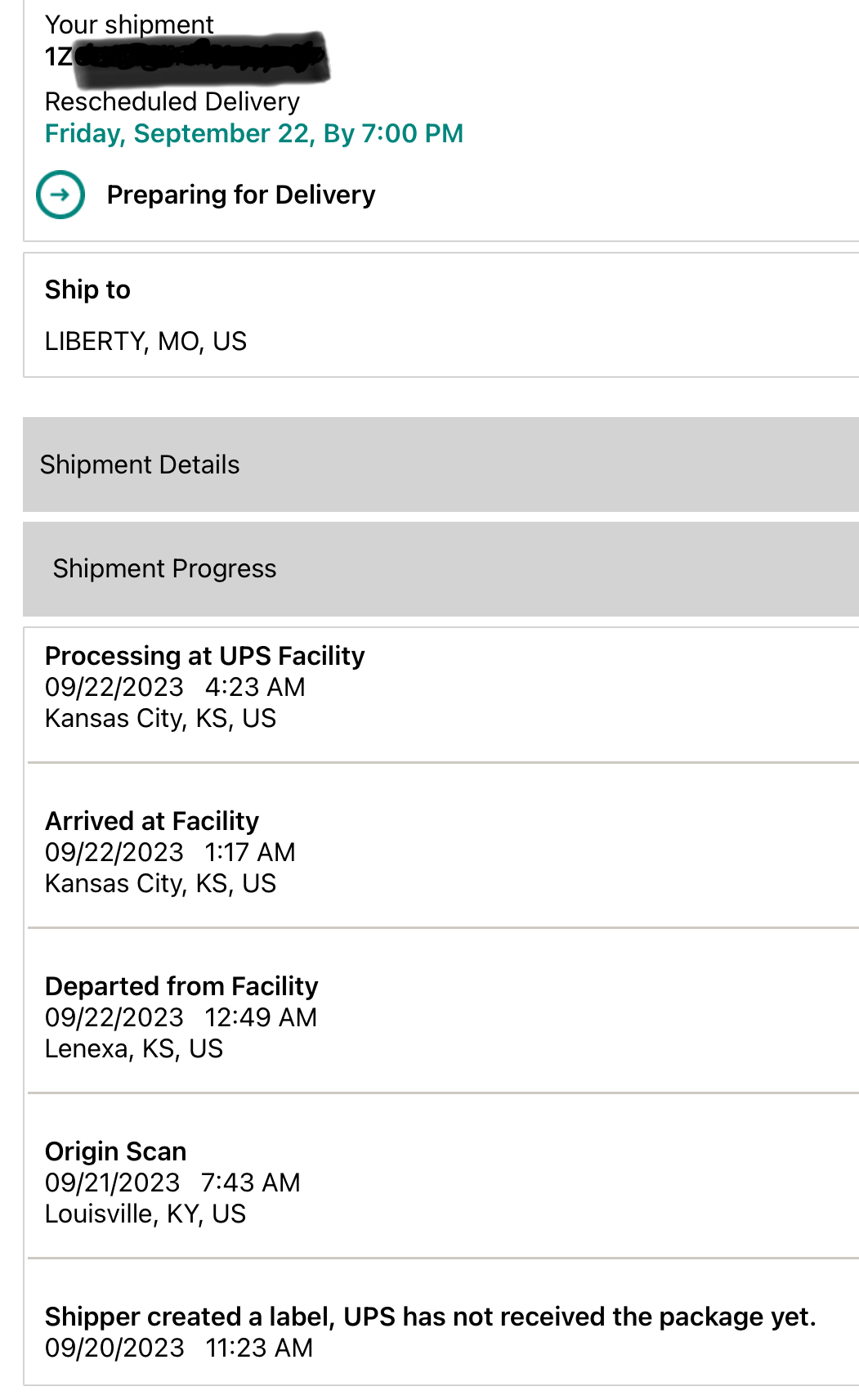Click the 1:17 AM arrival timestamp

250,852
